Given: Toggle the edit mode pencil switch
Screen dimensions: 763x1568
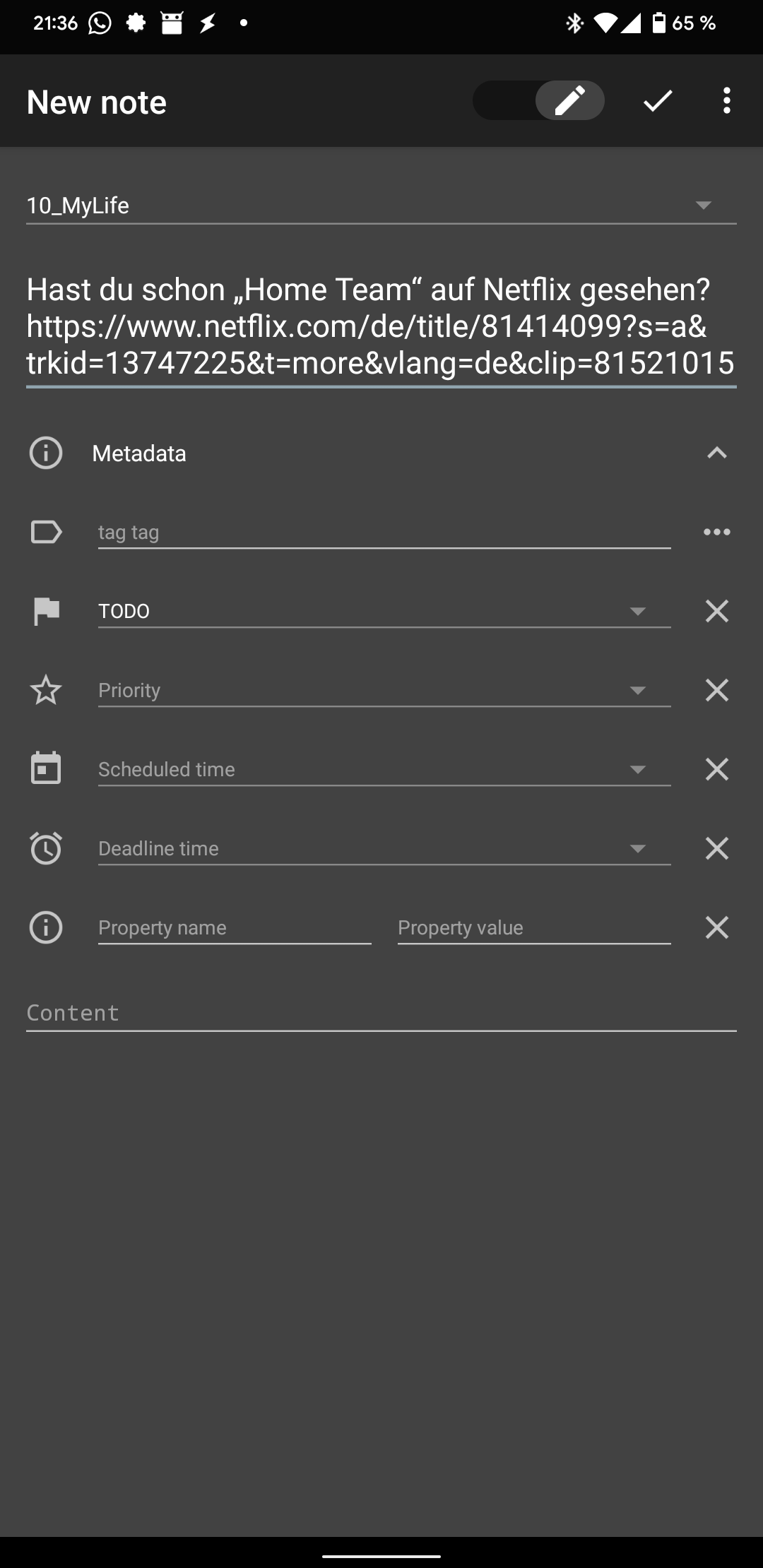Looking at the screenshot, I should (538, 100).
